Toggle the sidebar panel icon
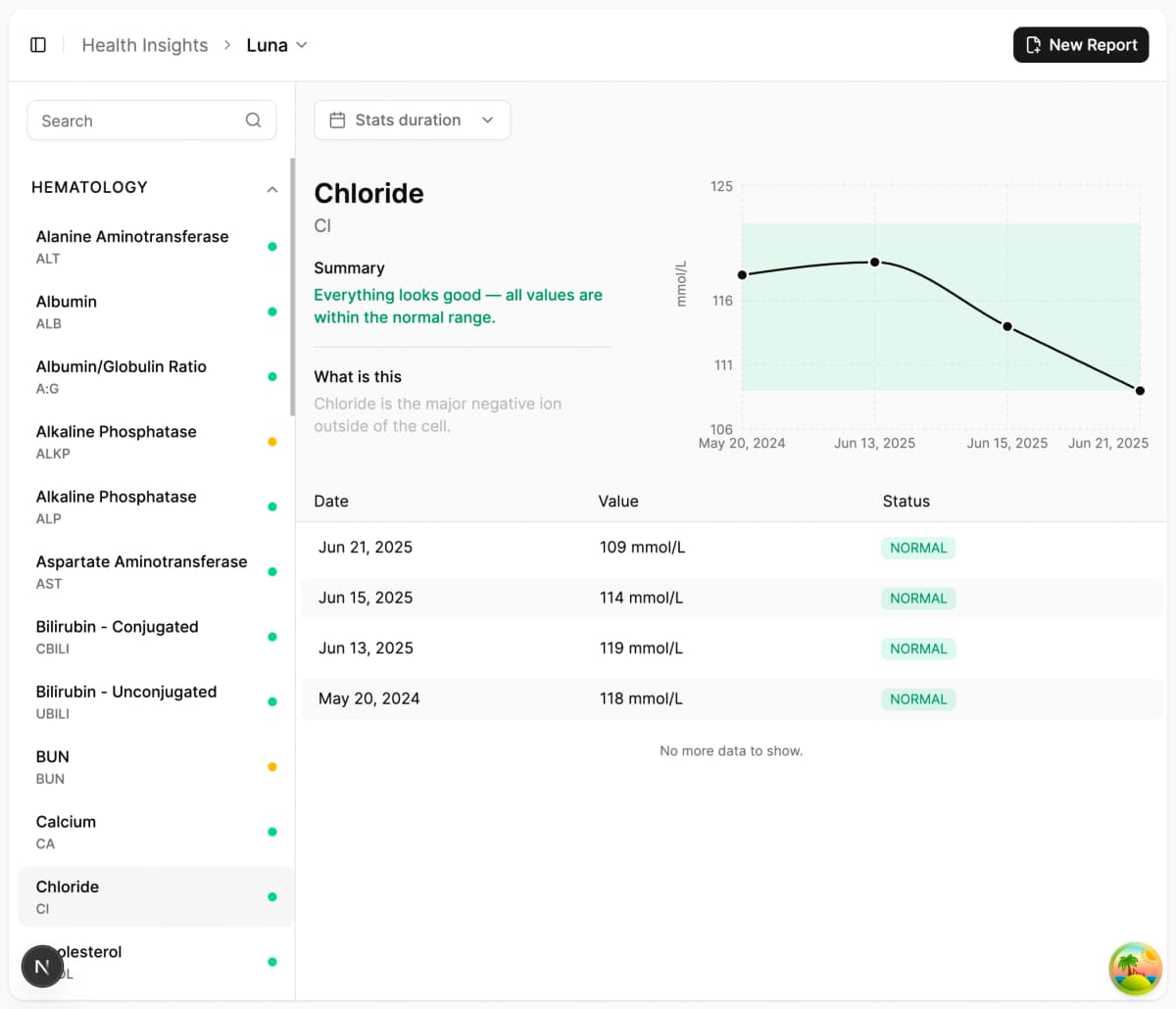 (37, 44)
